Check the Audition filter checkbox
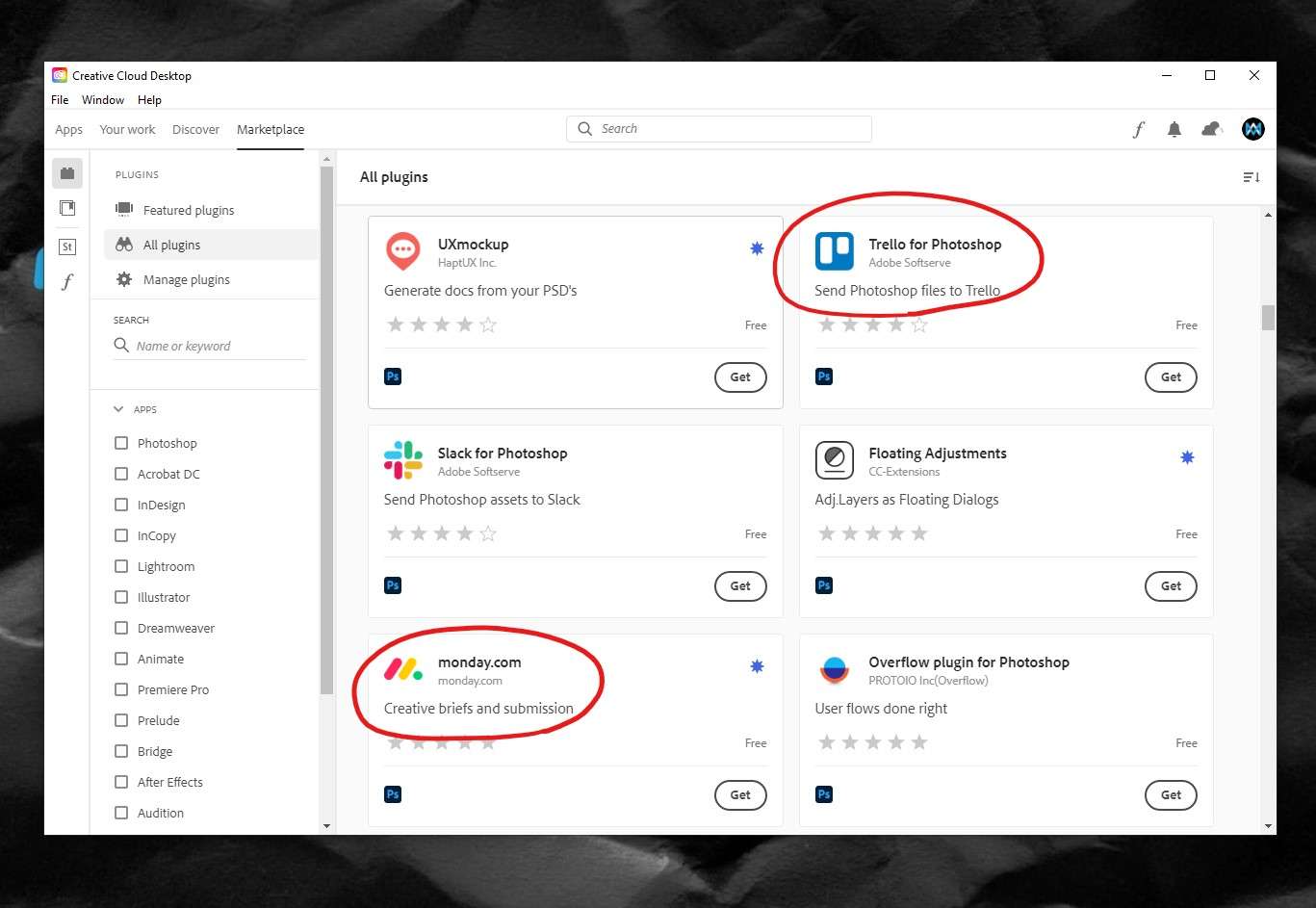The width and height of the screenshot is (1316, 908). click(x=121, y=813)
